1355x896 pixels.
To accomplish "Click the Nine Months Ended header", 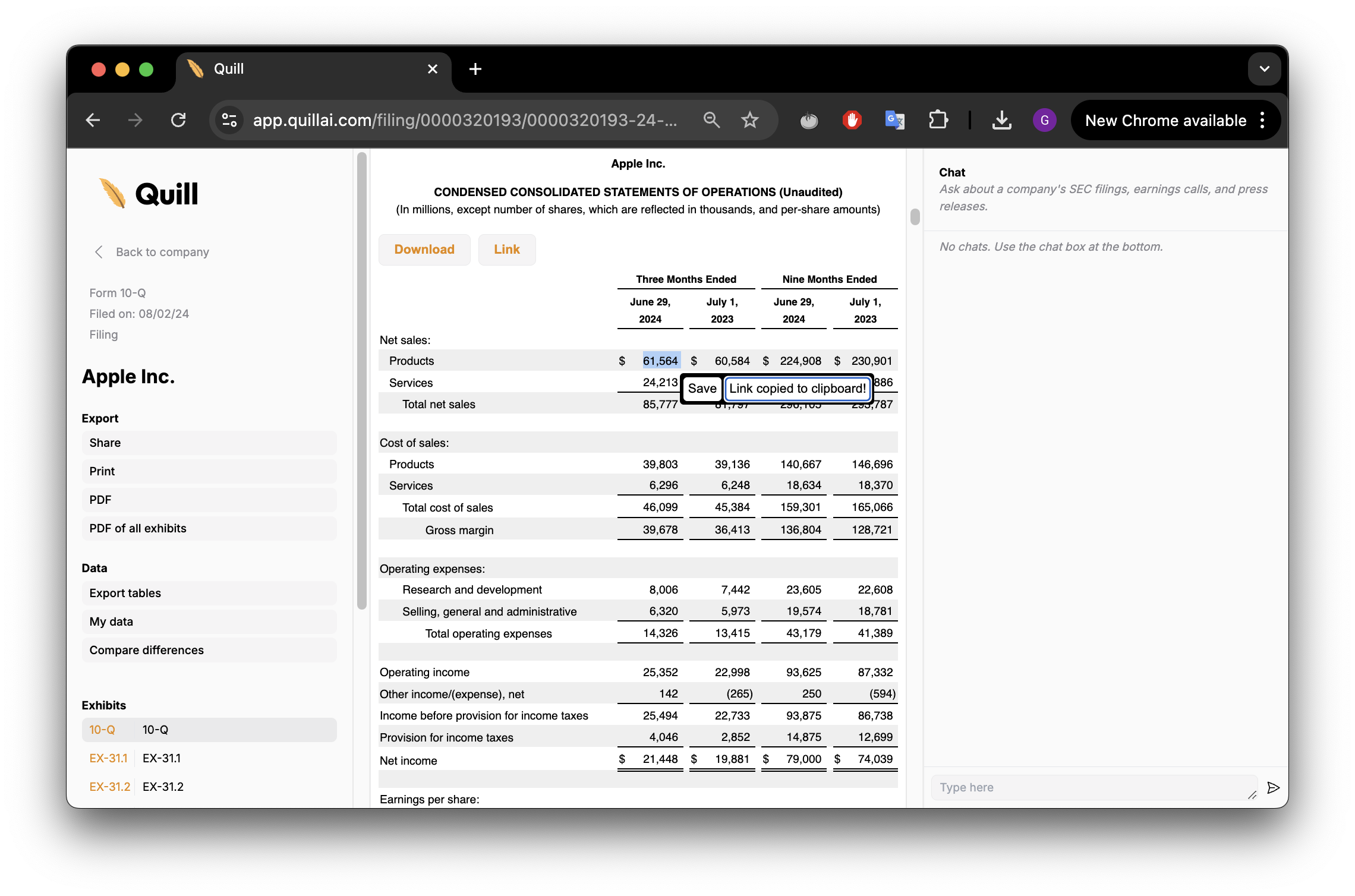I will coord(829,279).
